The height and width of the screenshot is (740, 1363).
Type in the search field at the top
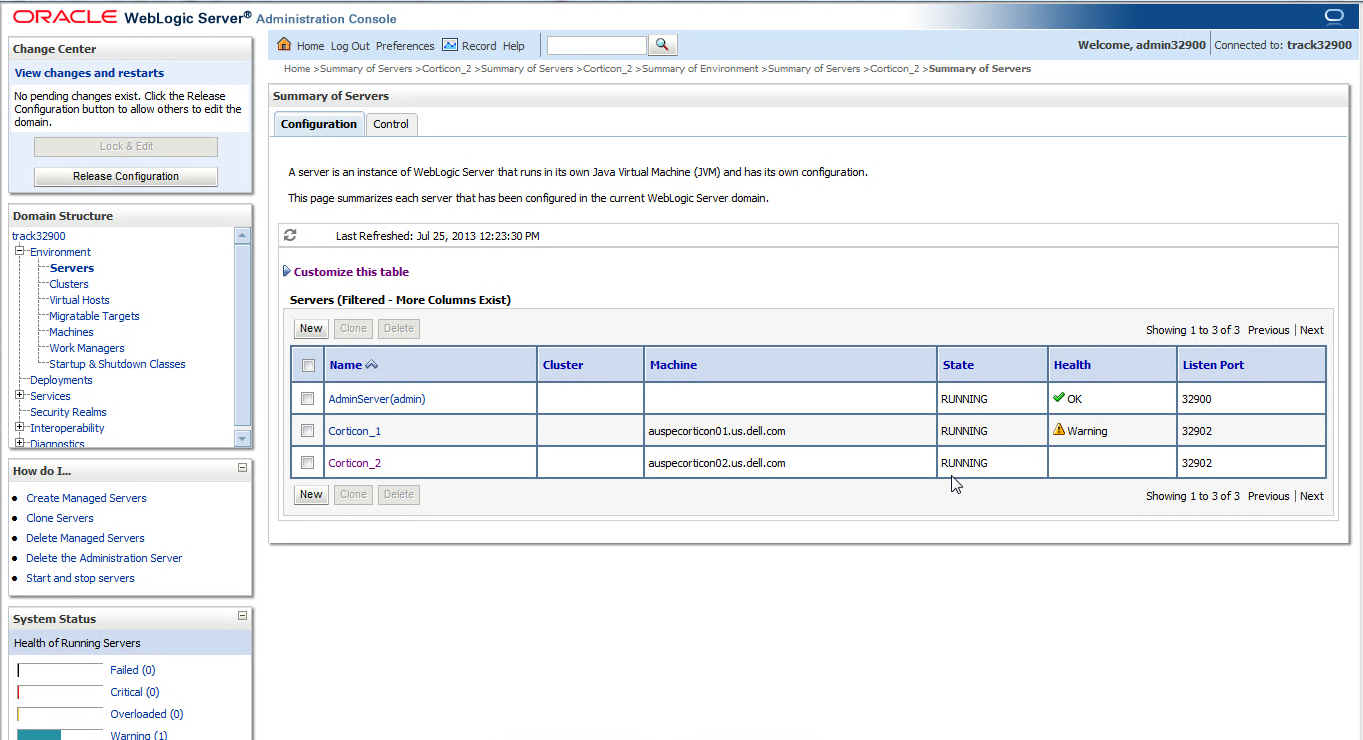pyautogui.click(x=596, y=44)
